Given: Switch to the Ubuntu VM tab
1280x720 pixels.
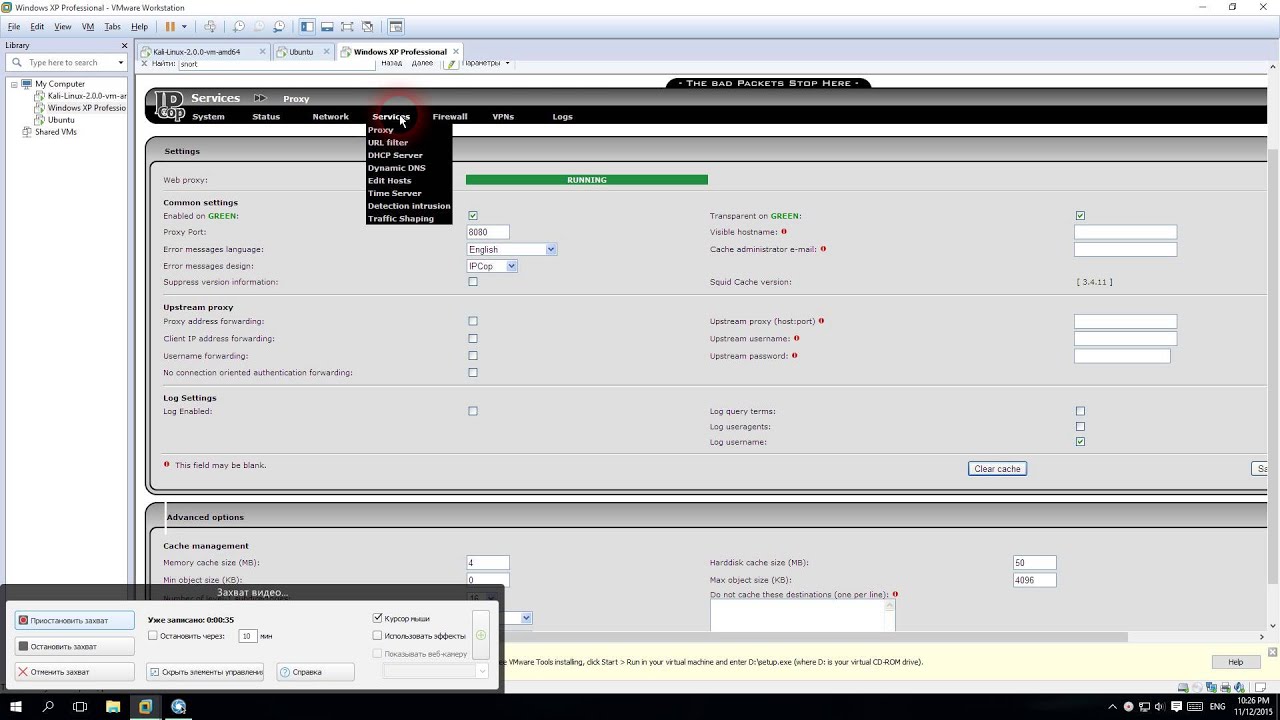Looking at the screenshot, I should point(301,52).
